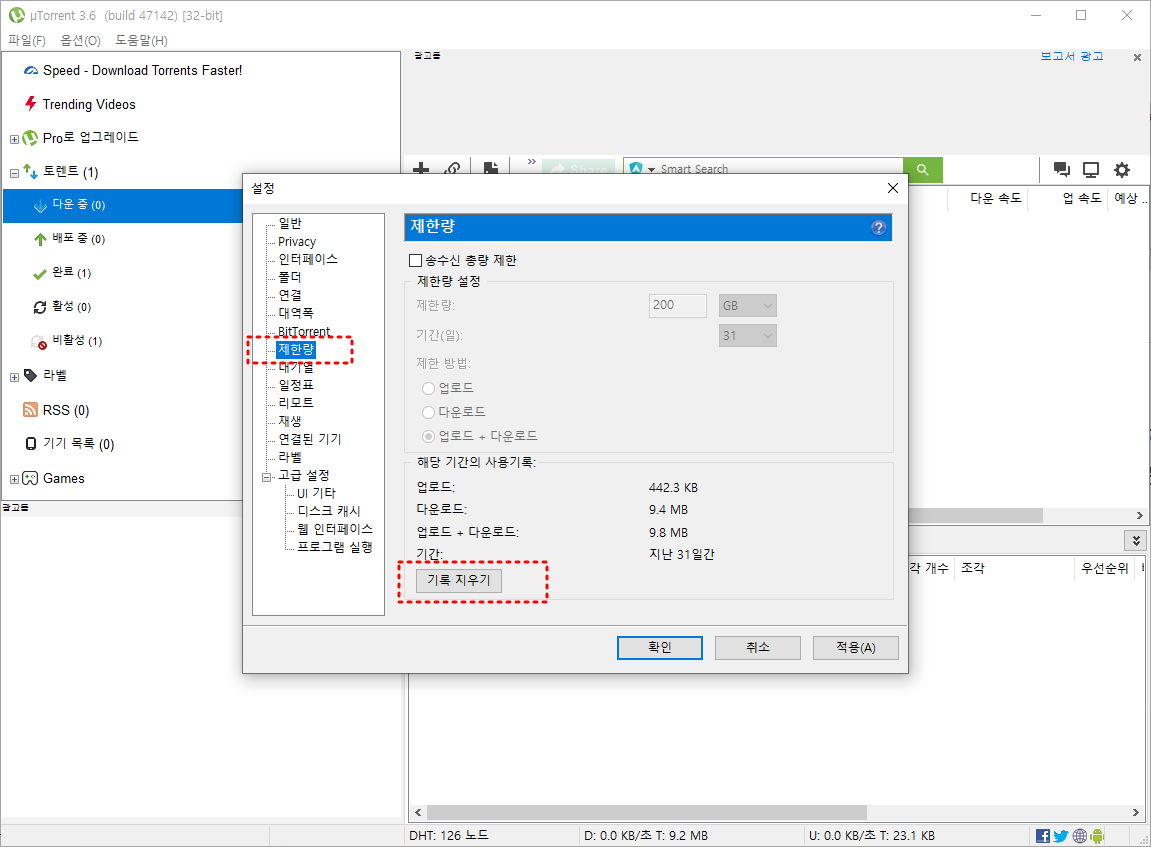Click the Active refresh-arrows icon
Screen dimensions: 1151x847
click(40, 307)
